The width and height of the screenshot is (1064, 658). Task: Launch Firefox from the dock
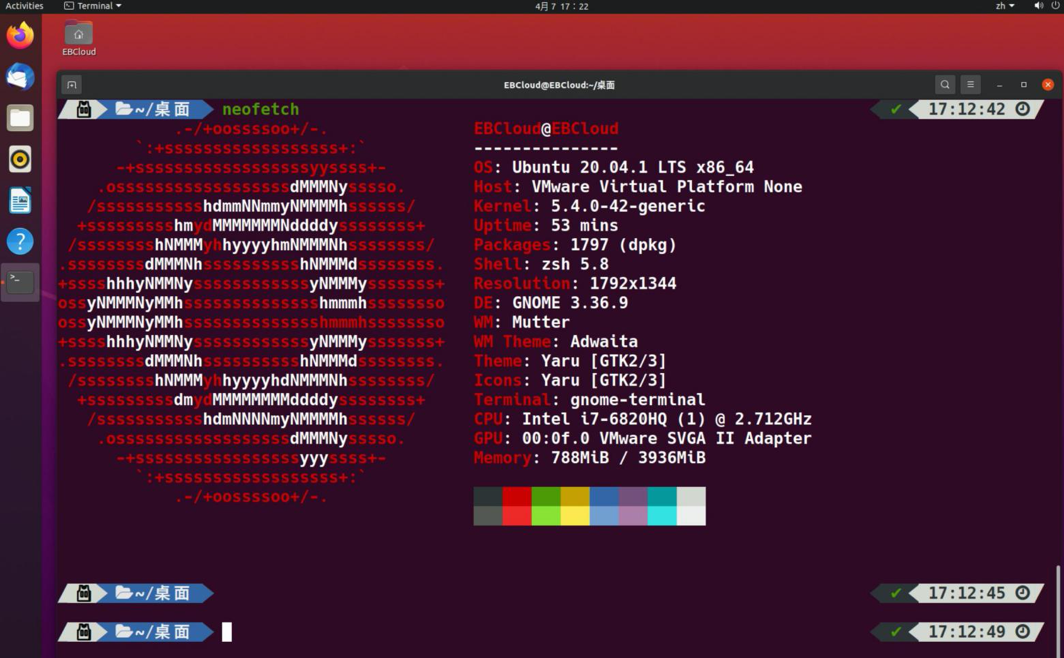pos(20,36)
